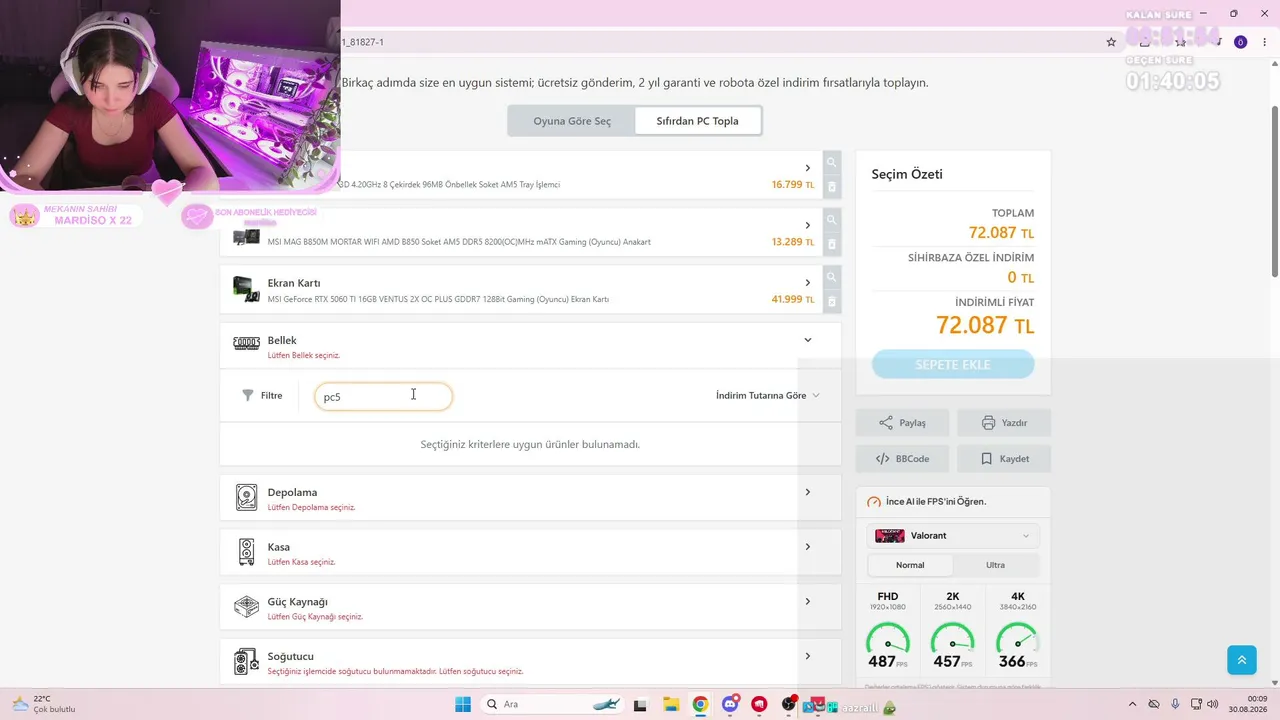The image size is (1280, 720).
Task: Click the Soğutucu cooler icon
Action: [x=246, y=662]
